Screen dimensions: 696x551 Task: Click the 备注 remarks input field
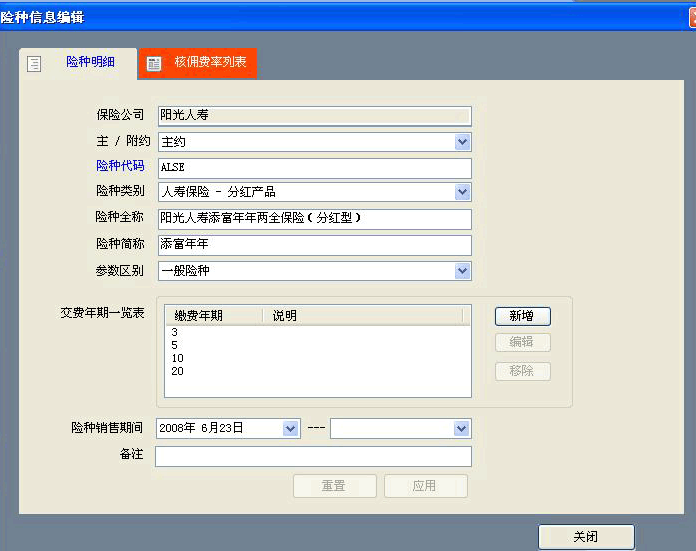[313, 456]
